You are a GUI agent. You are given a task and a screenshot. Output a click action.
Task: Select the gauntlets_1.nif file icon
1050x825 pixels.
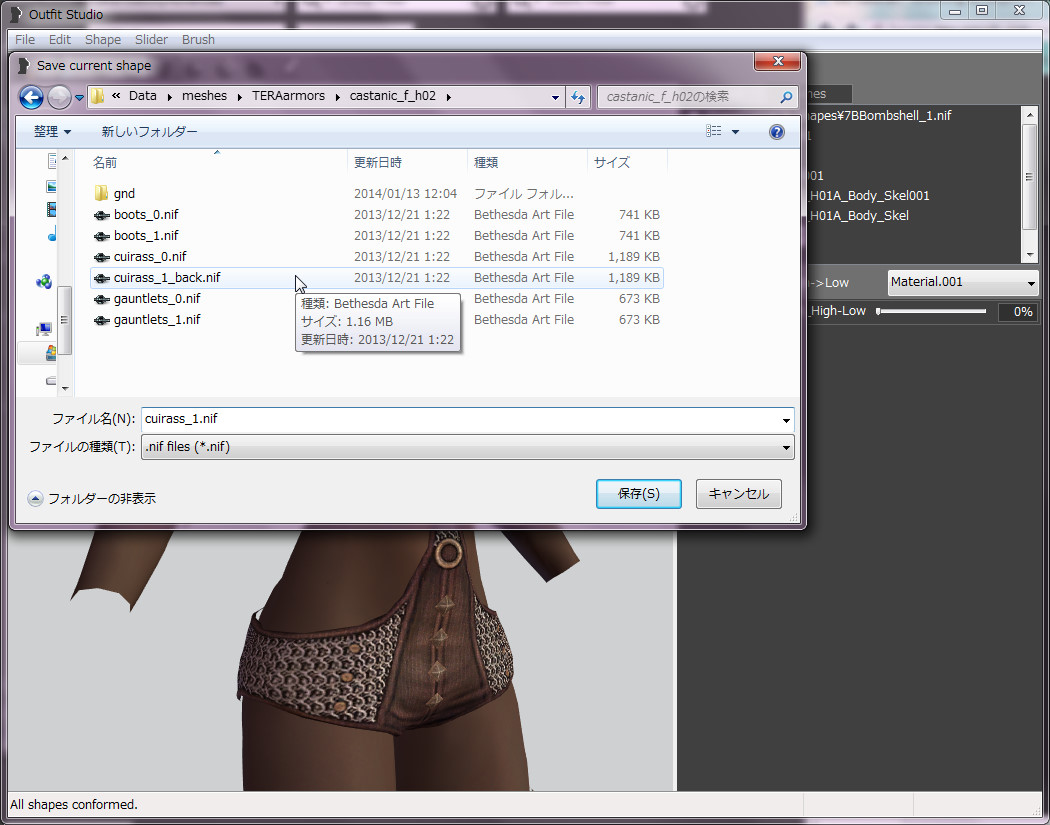101,320
